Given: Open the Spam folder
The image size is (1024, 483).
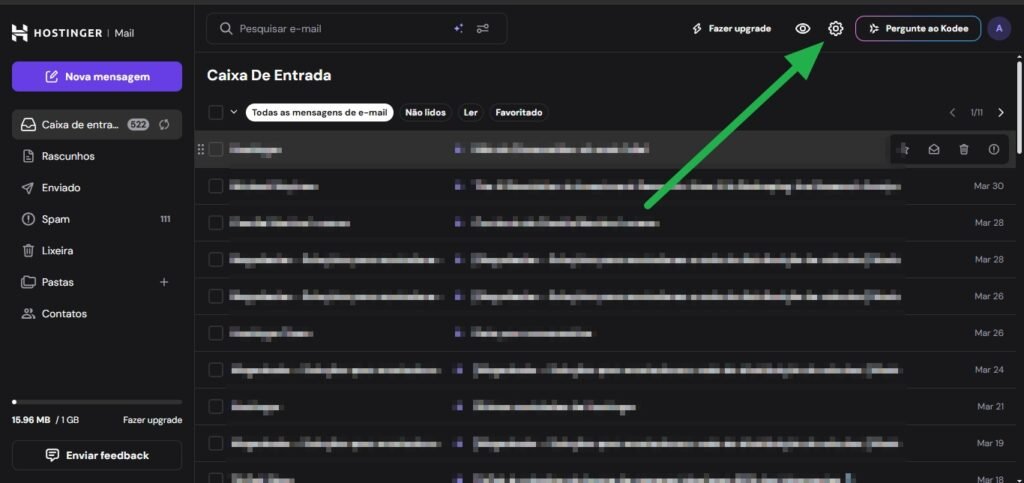Looking at the screenshot, I should pos(97,219).
